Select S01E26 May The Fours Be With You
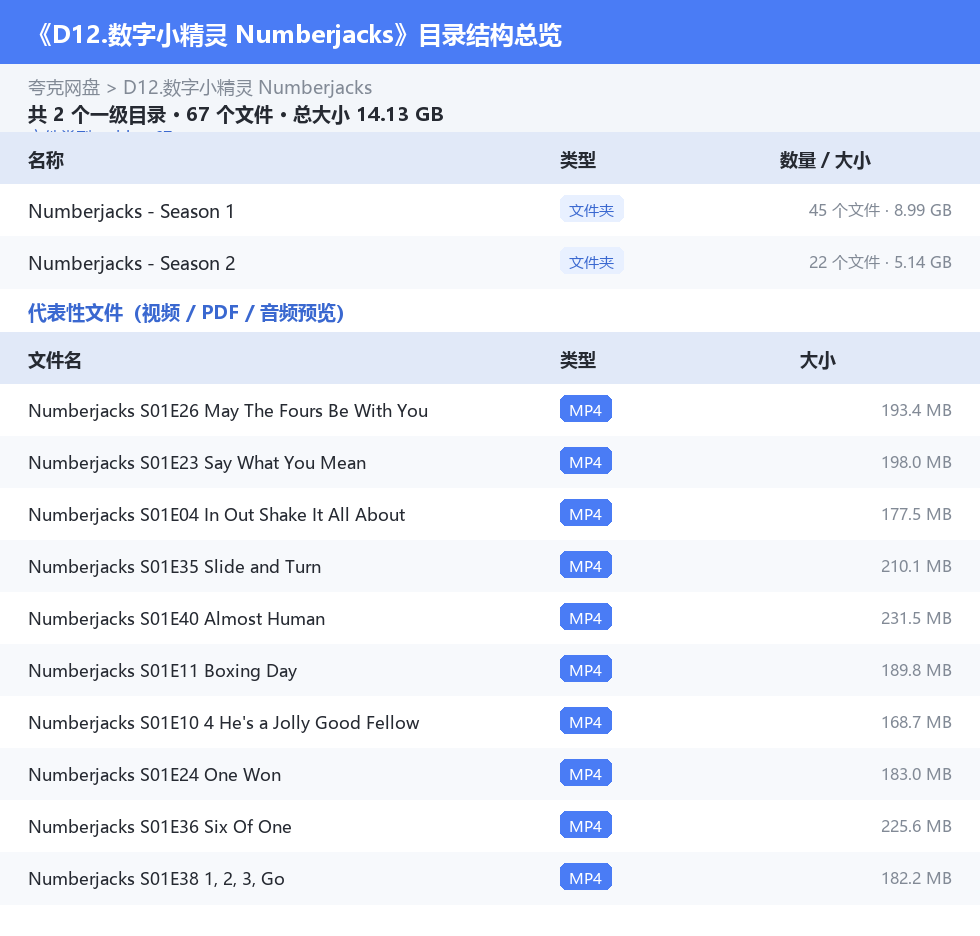 (228, 411)
